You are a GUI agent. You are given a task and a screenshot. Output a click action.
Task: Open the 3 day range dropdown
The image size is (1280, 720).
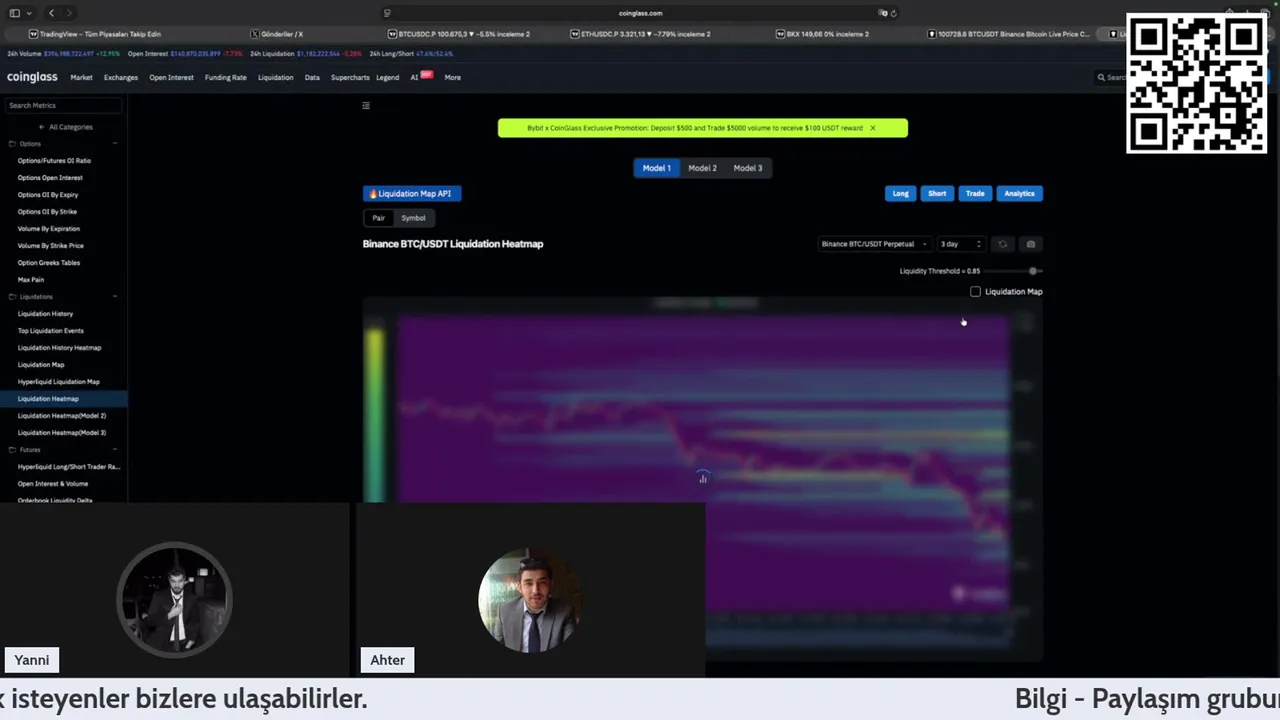tap(961, 244)
